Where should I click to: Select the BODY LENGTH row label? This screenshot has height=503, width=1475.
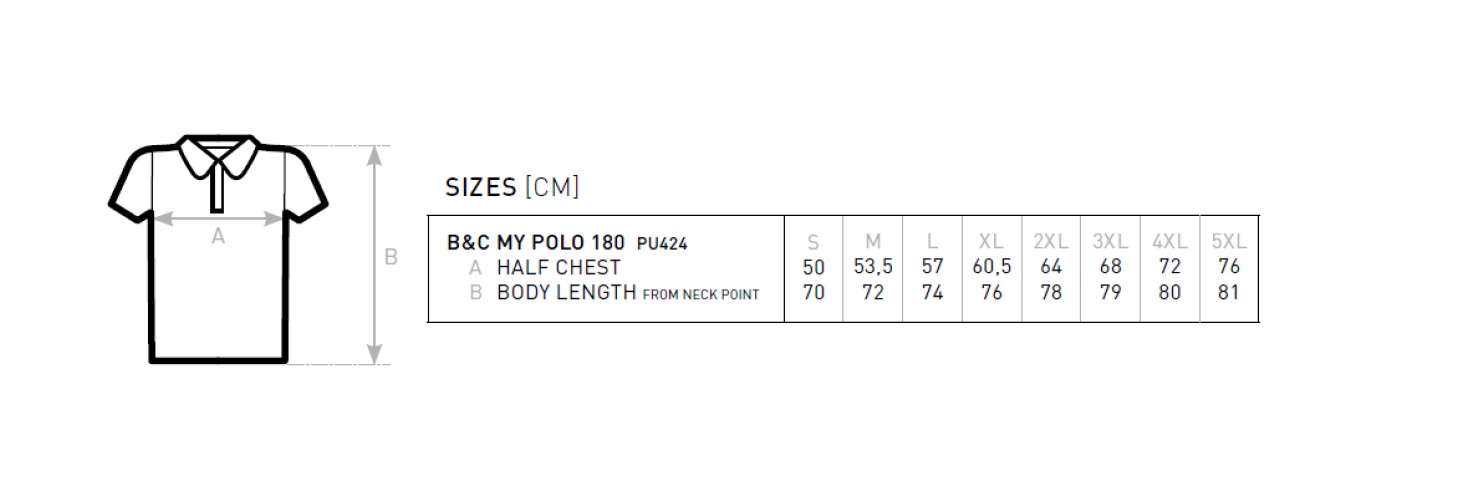pos(566,293)
